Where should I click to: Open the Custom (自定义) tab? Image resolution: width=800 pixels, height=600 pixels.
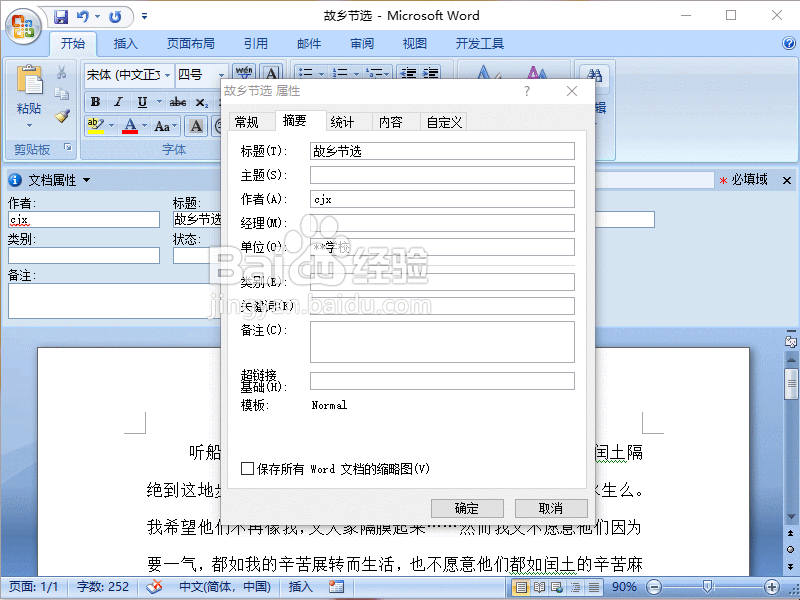coord(444,122)
